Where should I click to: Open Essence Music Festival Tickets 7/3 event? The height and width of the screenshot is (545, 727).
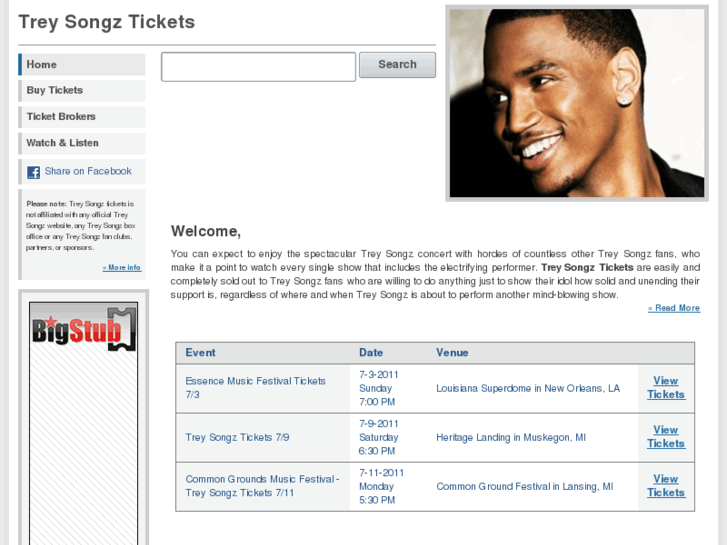coord(255,388)
